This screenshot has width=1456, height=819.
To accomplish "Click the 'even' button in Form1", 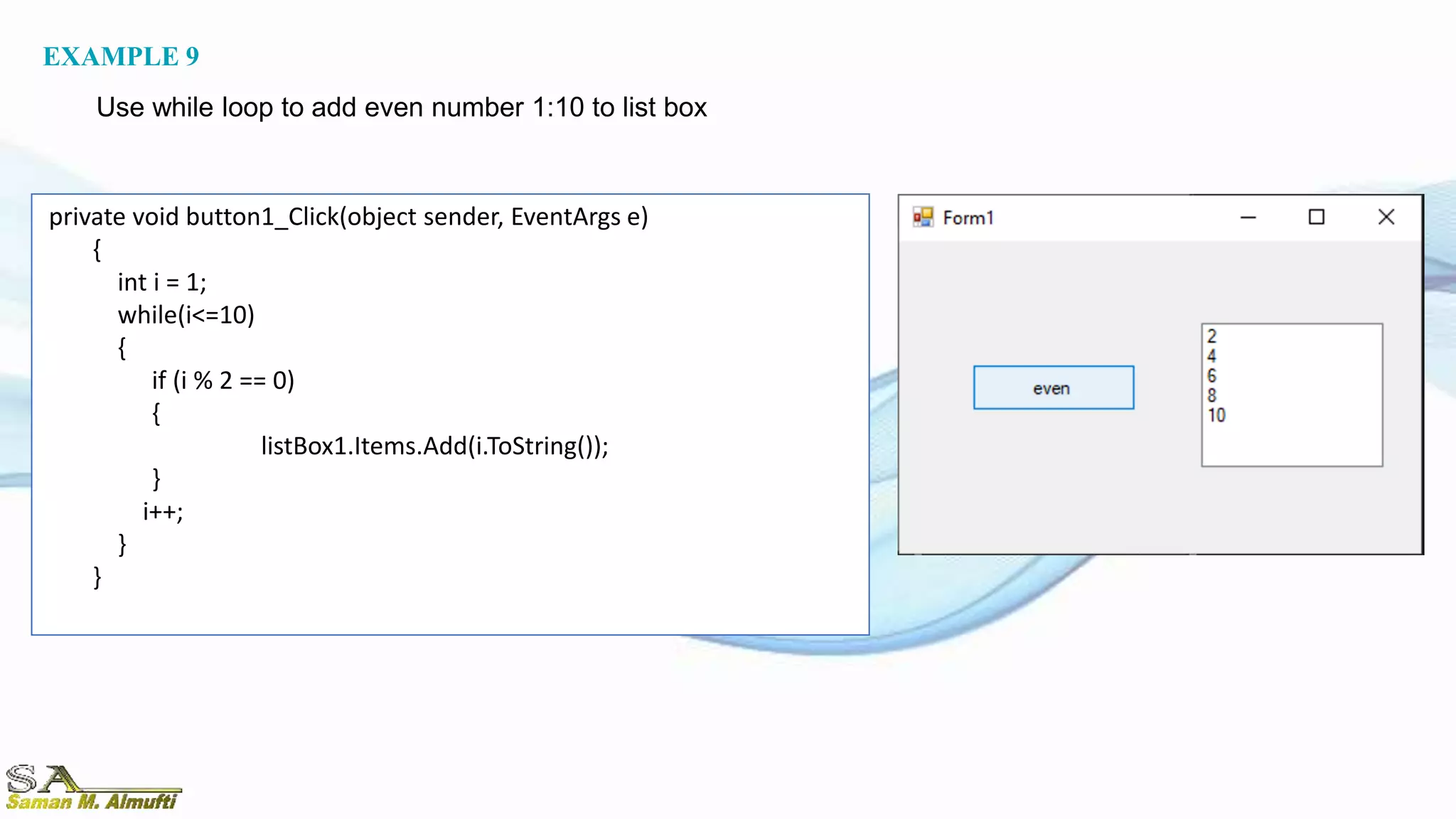I will tap(1054, 387).
